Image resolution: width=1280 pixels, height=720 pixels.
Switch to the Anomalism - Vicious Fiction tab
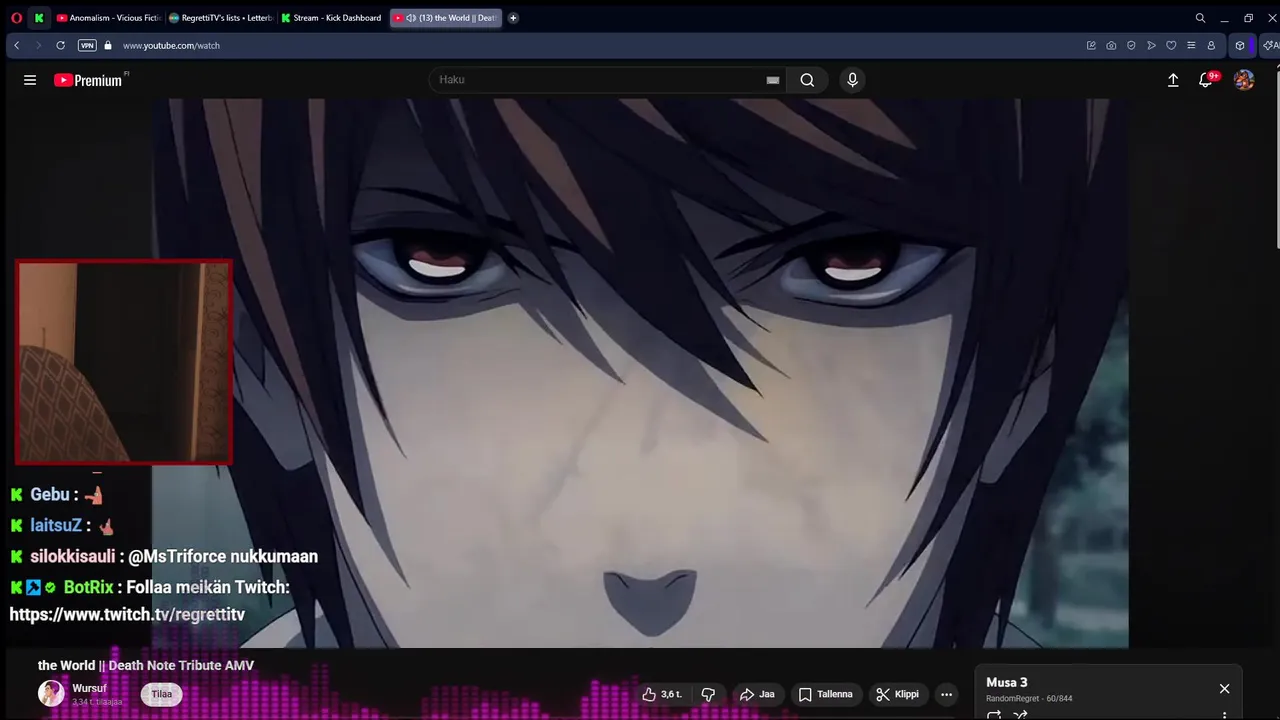(x=108, y=18)
